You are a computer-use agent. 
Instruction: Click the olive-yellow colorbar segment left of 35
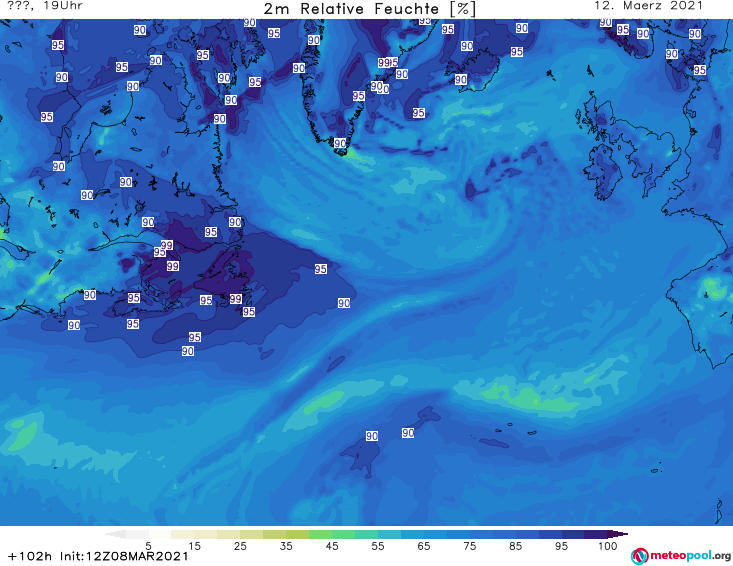coord(274,534)
